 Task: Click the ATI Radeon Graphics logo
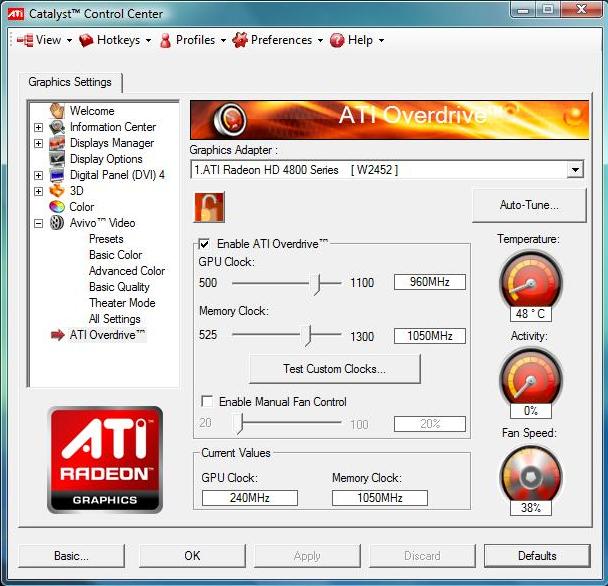tap(105, 460)
